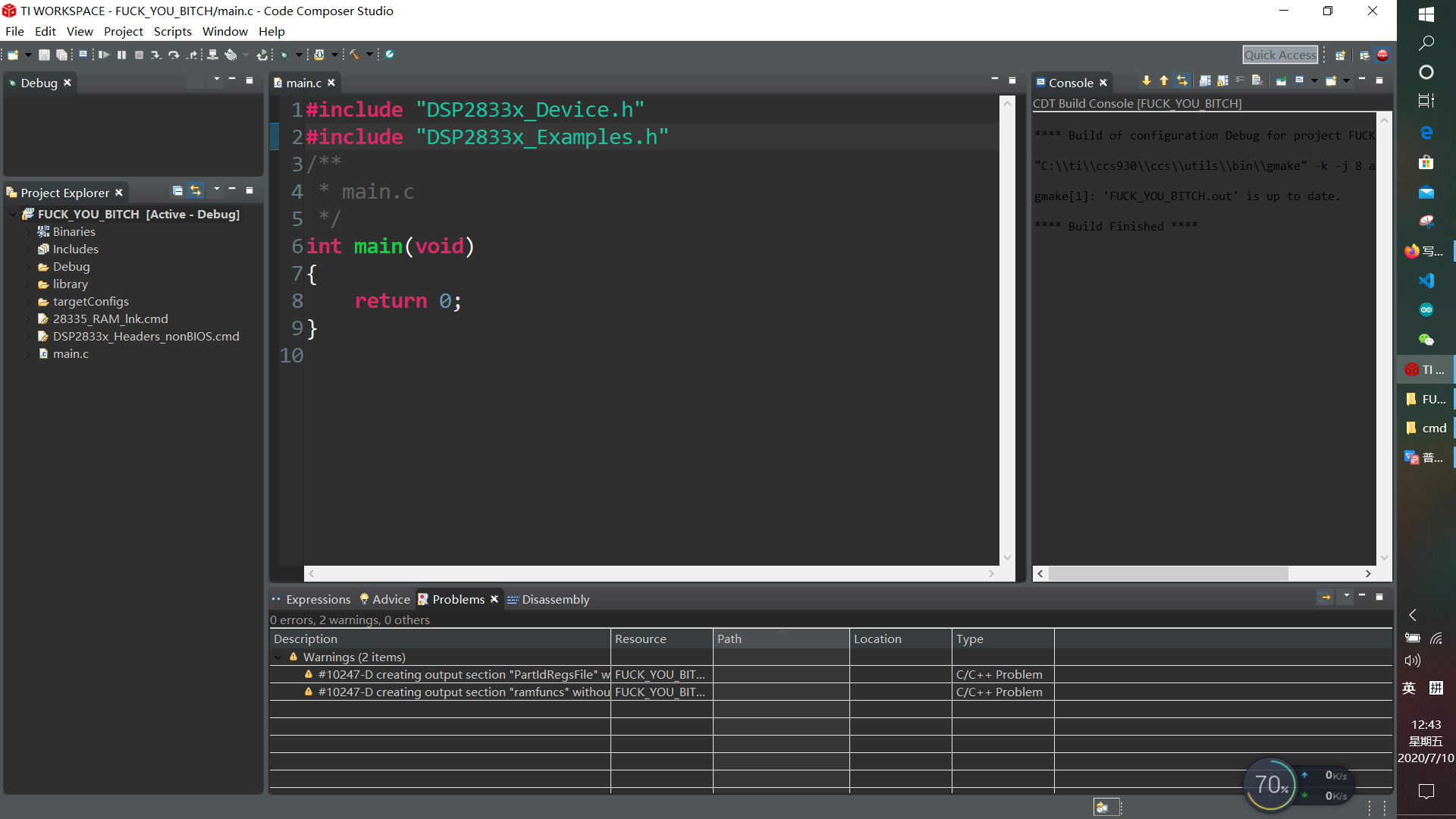Expand the Includes folder tree node
This screenshot has height=819, width=1456.
(29, 249)
